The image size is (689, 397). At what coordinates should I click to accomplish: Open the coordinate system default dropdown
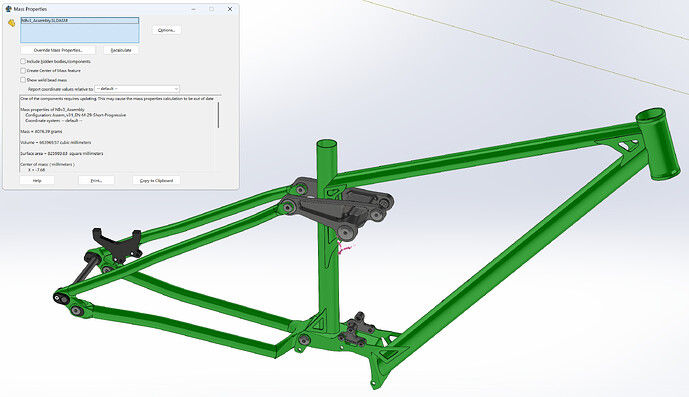click(x=137, y=89)
